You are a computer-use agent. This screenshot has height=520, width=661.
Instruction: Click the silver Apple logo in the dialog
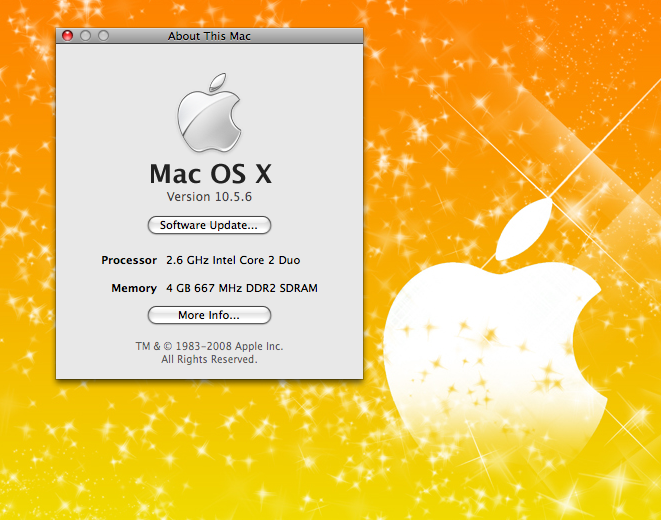point(209,113)
